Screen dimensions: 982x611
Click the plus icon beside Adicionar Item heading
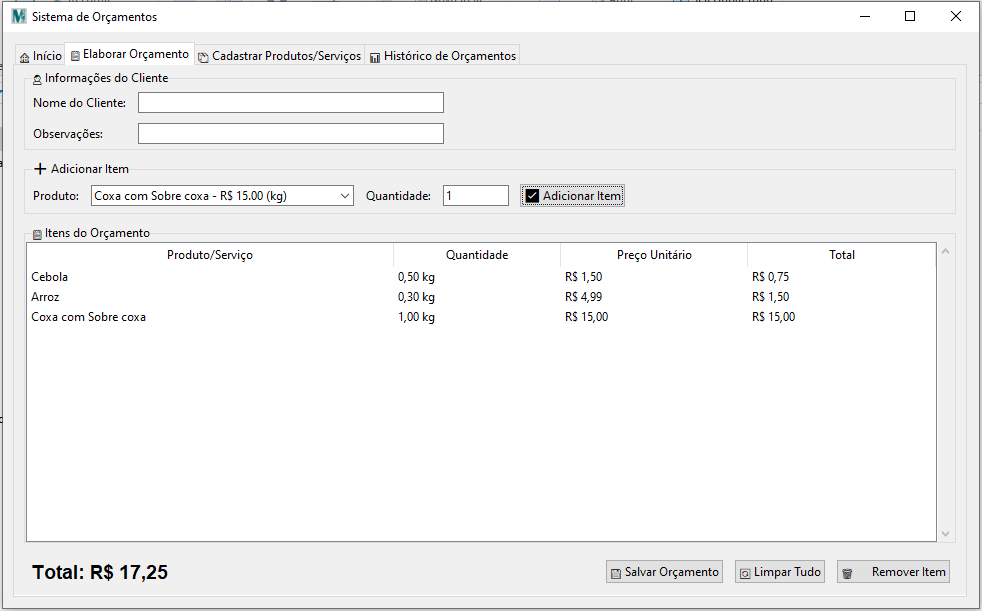point(40,169)
